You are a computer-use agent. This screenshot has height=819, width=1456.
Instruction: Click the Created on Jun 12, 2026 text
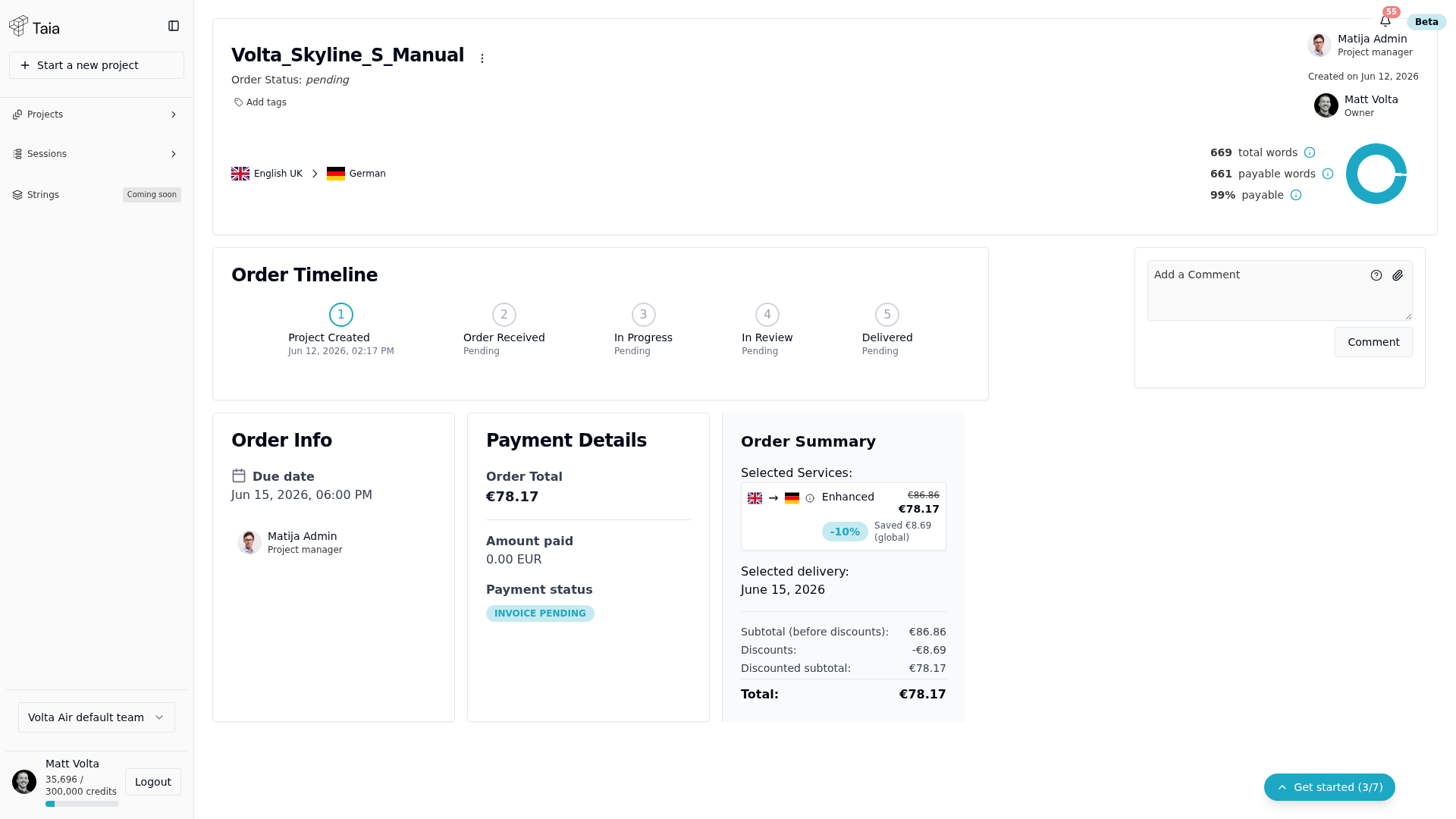tap(1363, 77)
